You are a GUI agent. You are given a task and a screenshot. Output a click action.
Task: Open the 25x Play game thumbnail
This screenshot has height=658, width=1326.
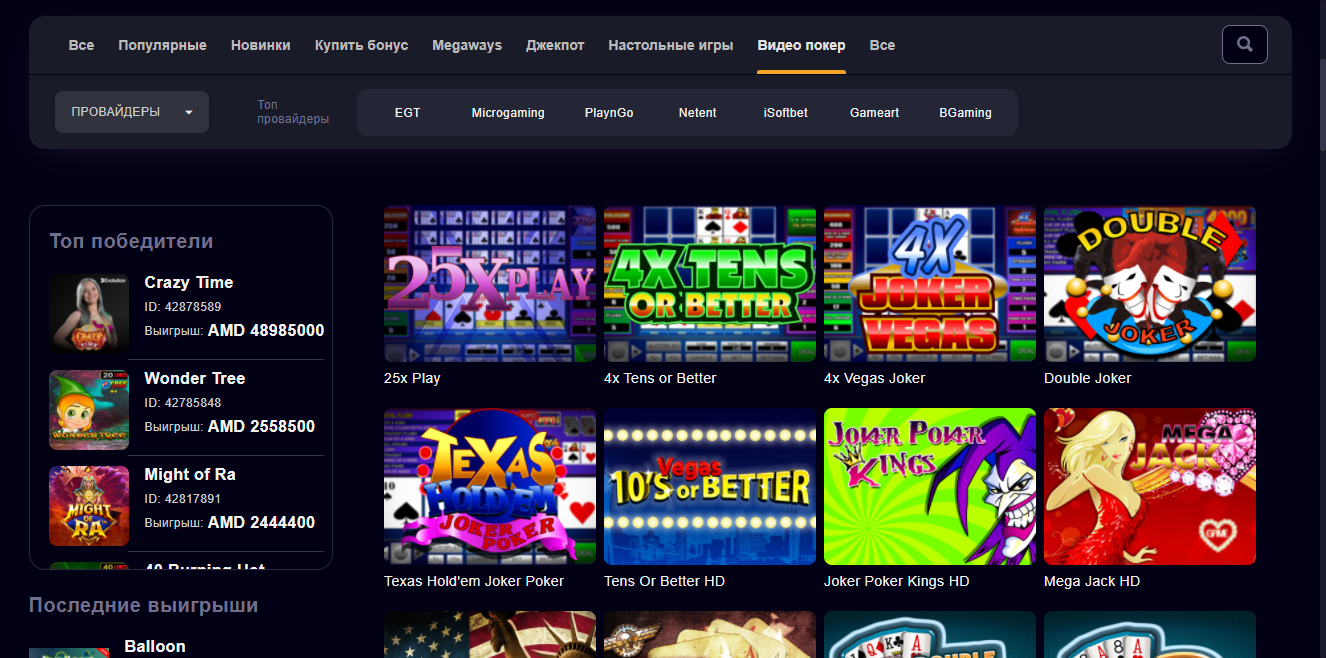coord(490,284)
